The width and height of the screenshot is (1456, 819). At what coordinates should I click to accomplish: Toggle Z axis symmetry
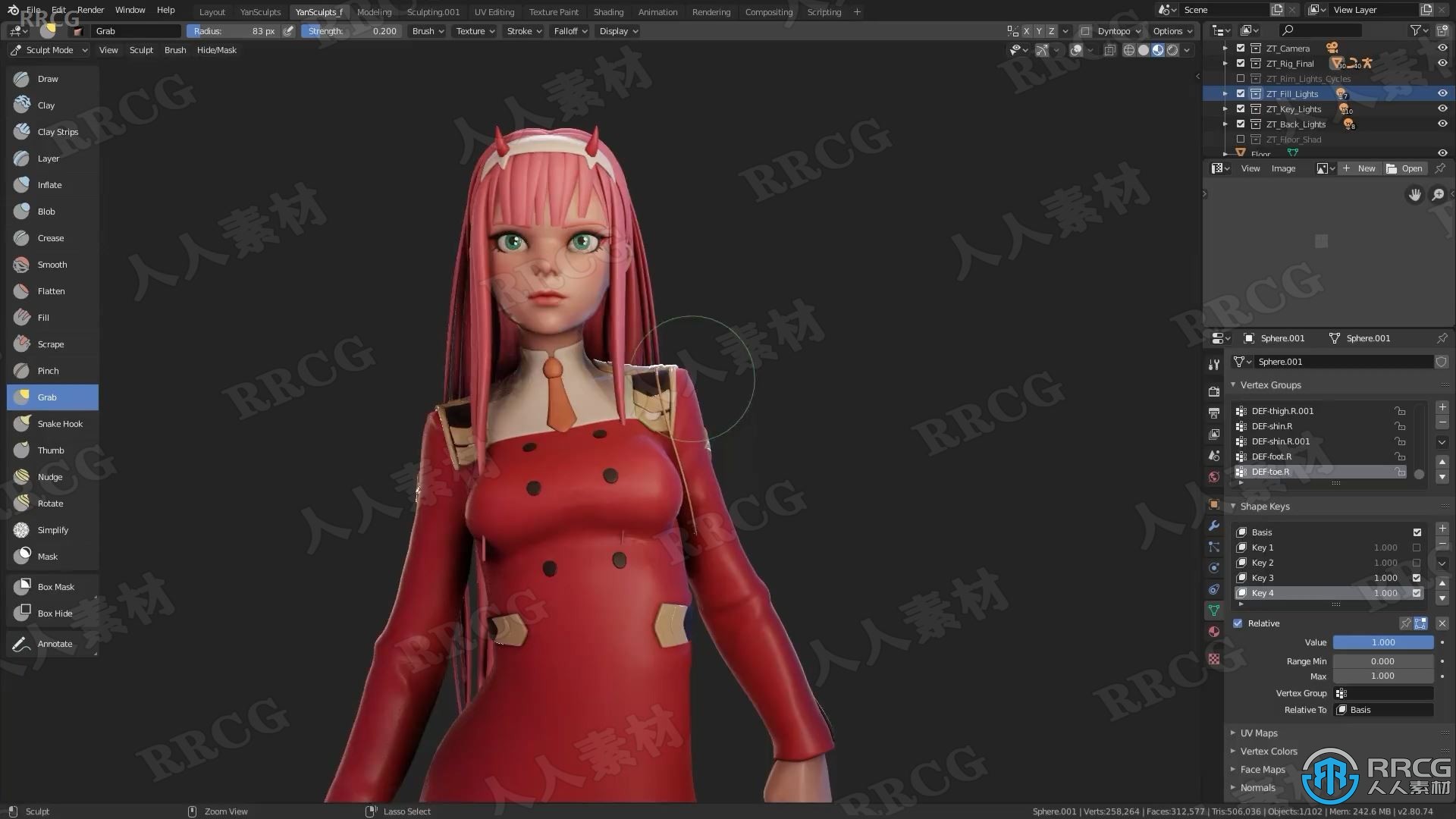(1052, 31)
